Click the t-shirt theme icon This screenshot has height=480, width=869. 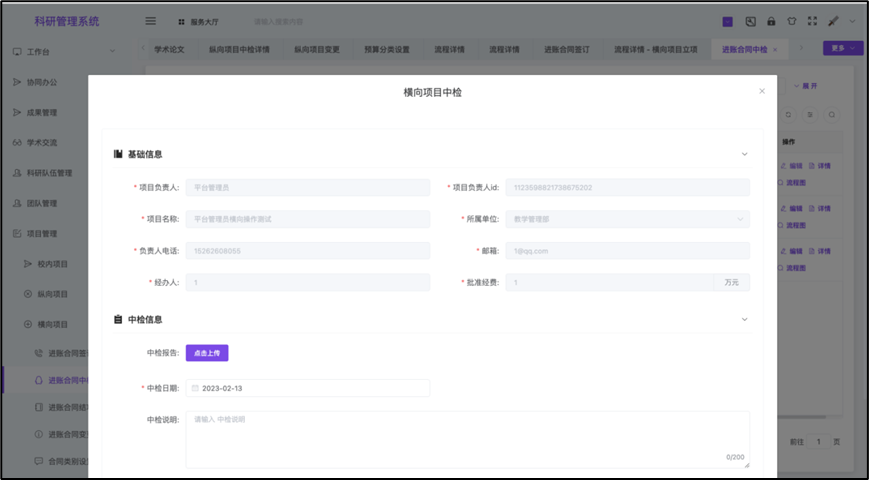(x=791, y=21)
